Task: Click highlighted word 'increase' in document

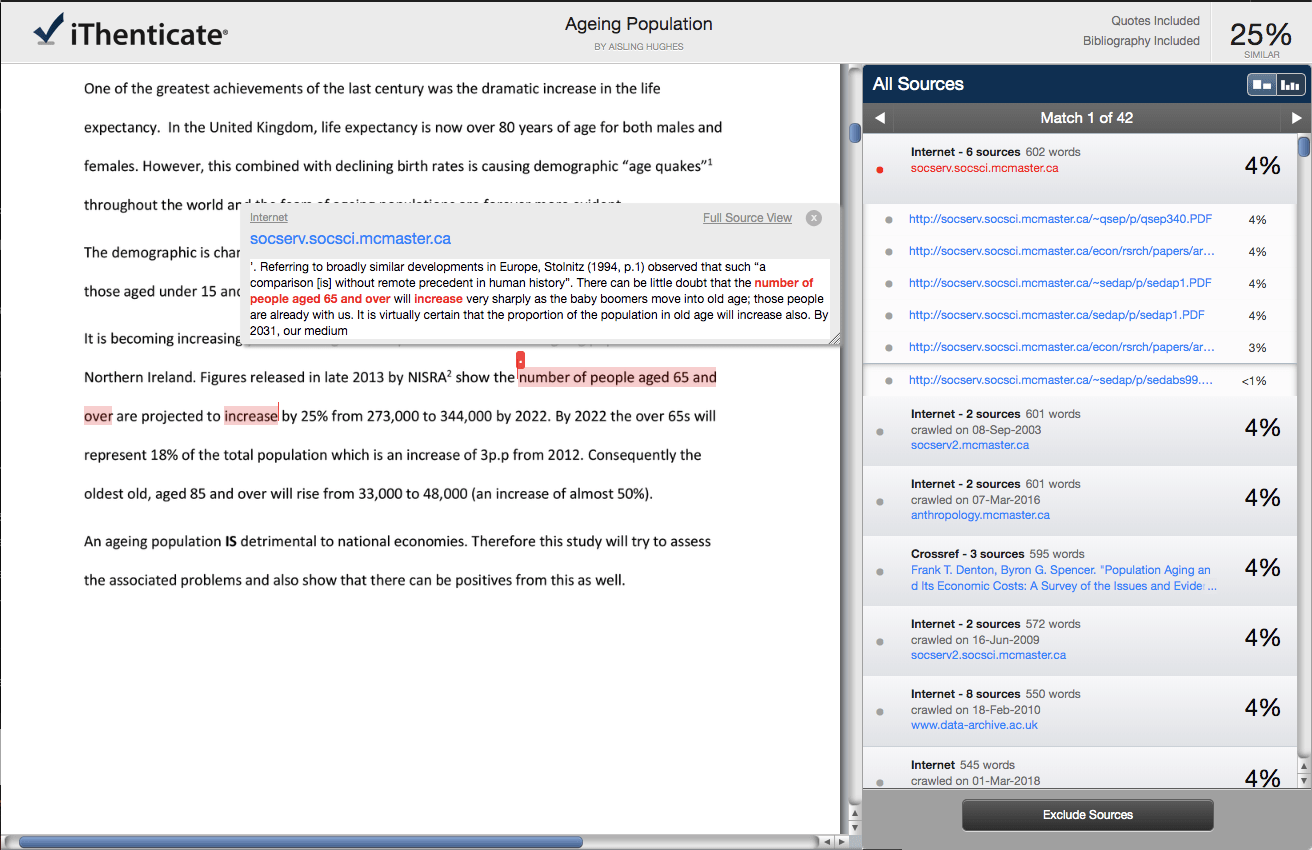Action: 251,416
